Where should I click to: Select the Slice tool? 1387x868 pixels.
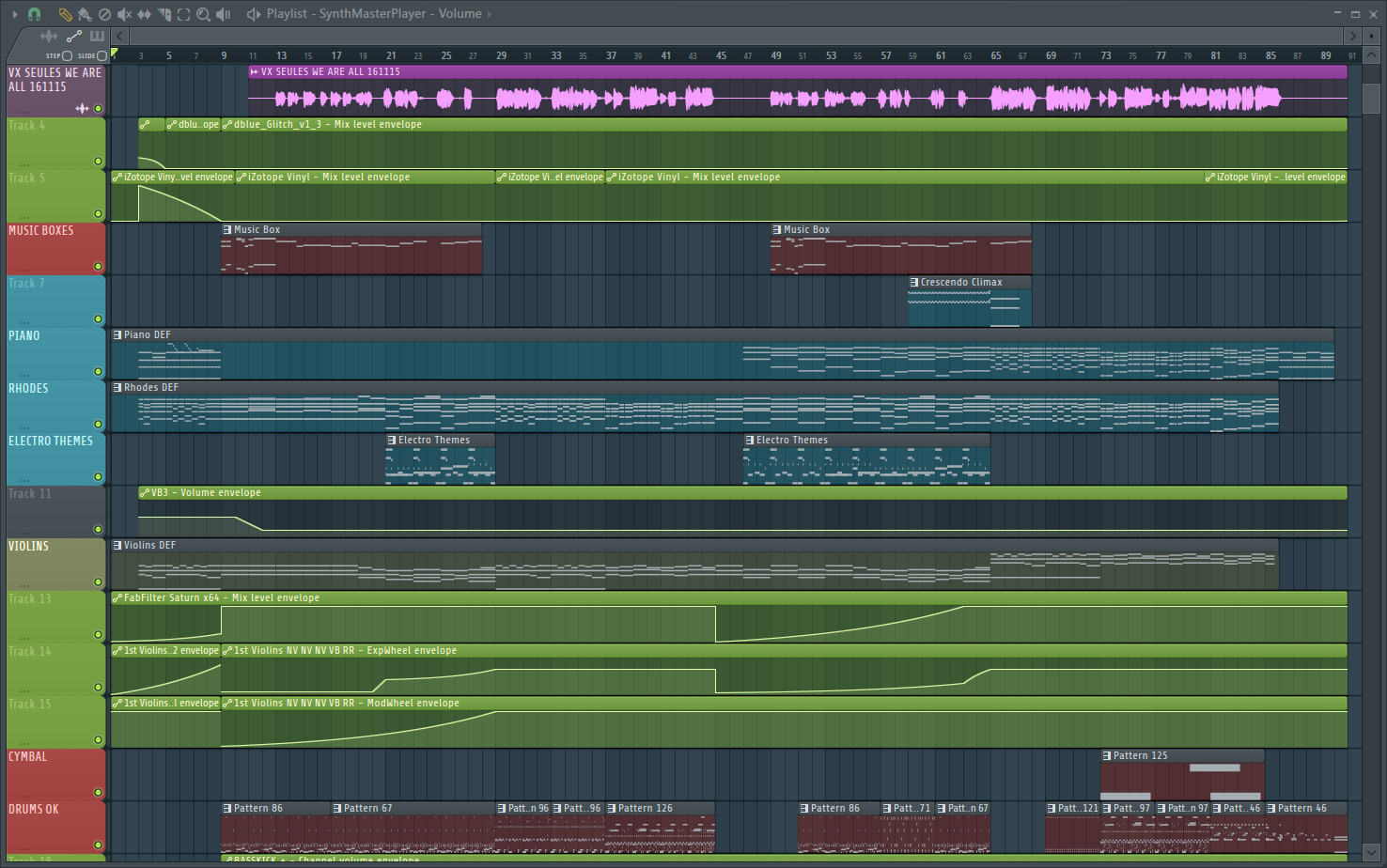pyautogui.click(x=164, y=14)
